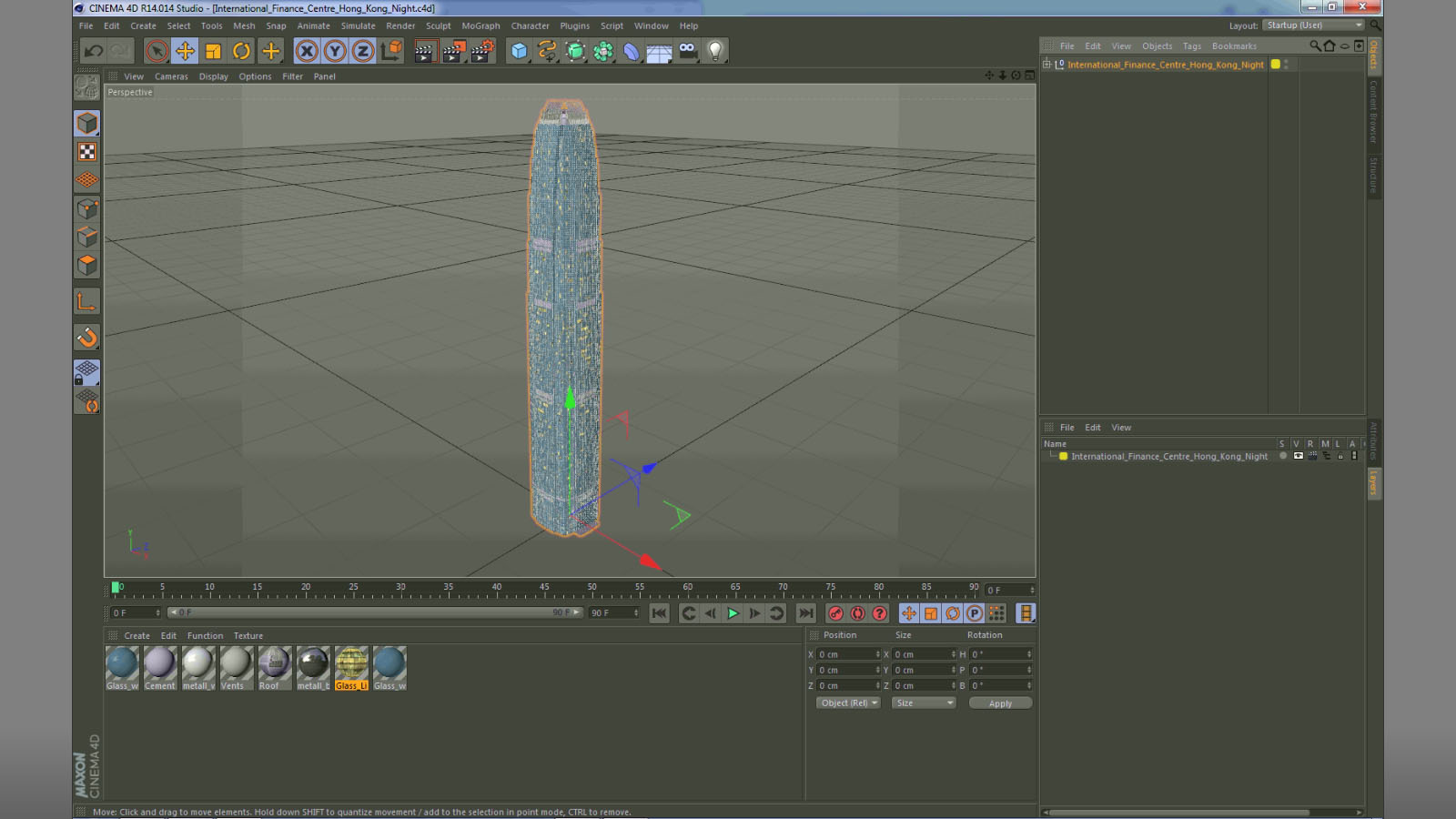Open the MoGraph menu
Screen dimensions: 1456x819
(480, 26)
